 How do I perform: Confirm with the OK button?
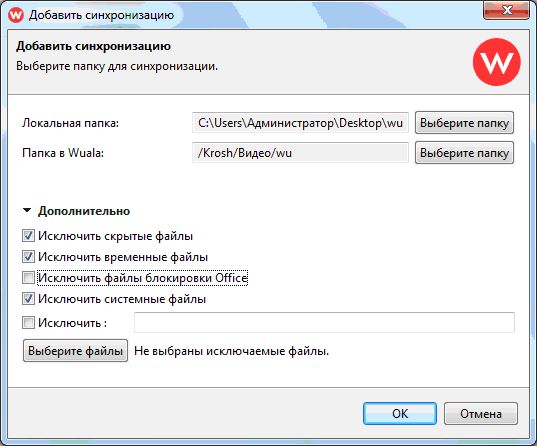(400, 414)
